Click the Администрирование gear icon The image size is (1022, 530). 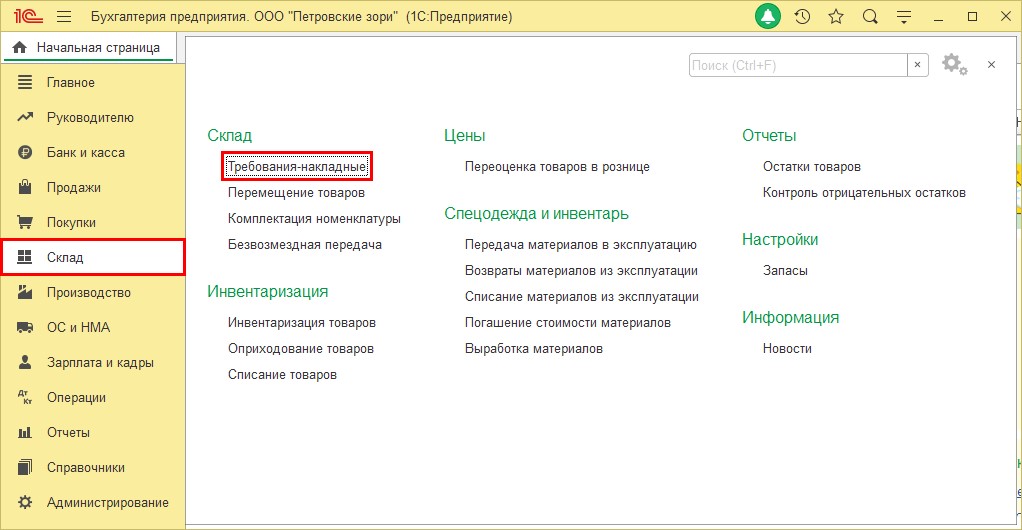(x=25, y=502)
